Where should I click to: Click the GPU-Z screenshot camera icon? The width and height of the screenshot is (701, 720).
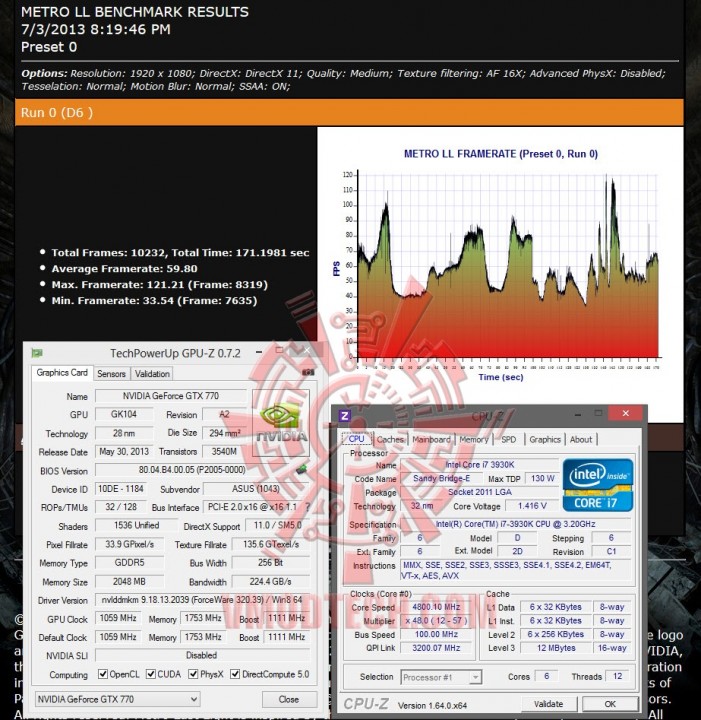pyautogui.click(x=308, y=372)
